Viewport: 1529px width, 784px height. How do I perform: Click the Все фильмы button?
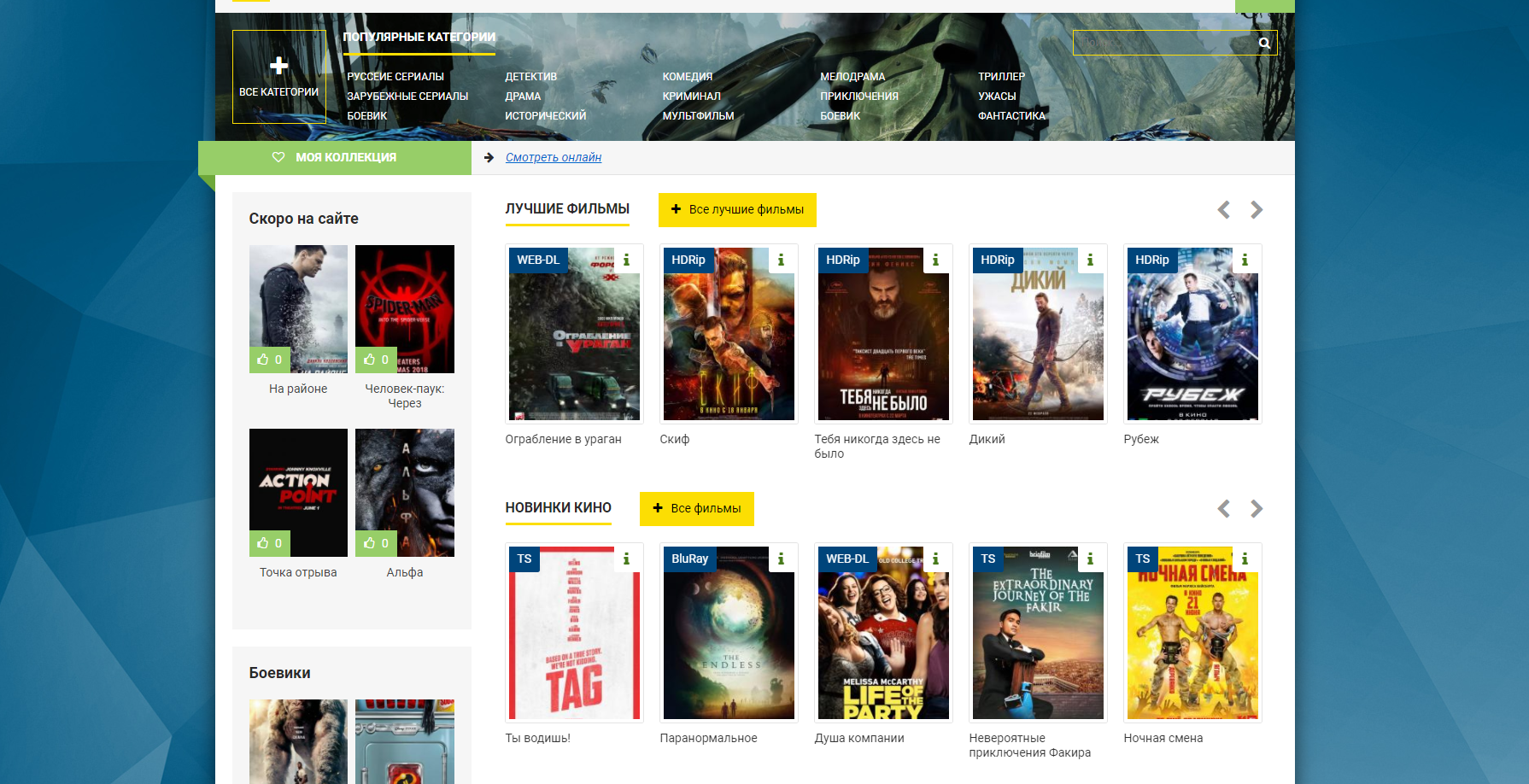point(697,509)
